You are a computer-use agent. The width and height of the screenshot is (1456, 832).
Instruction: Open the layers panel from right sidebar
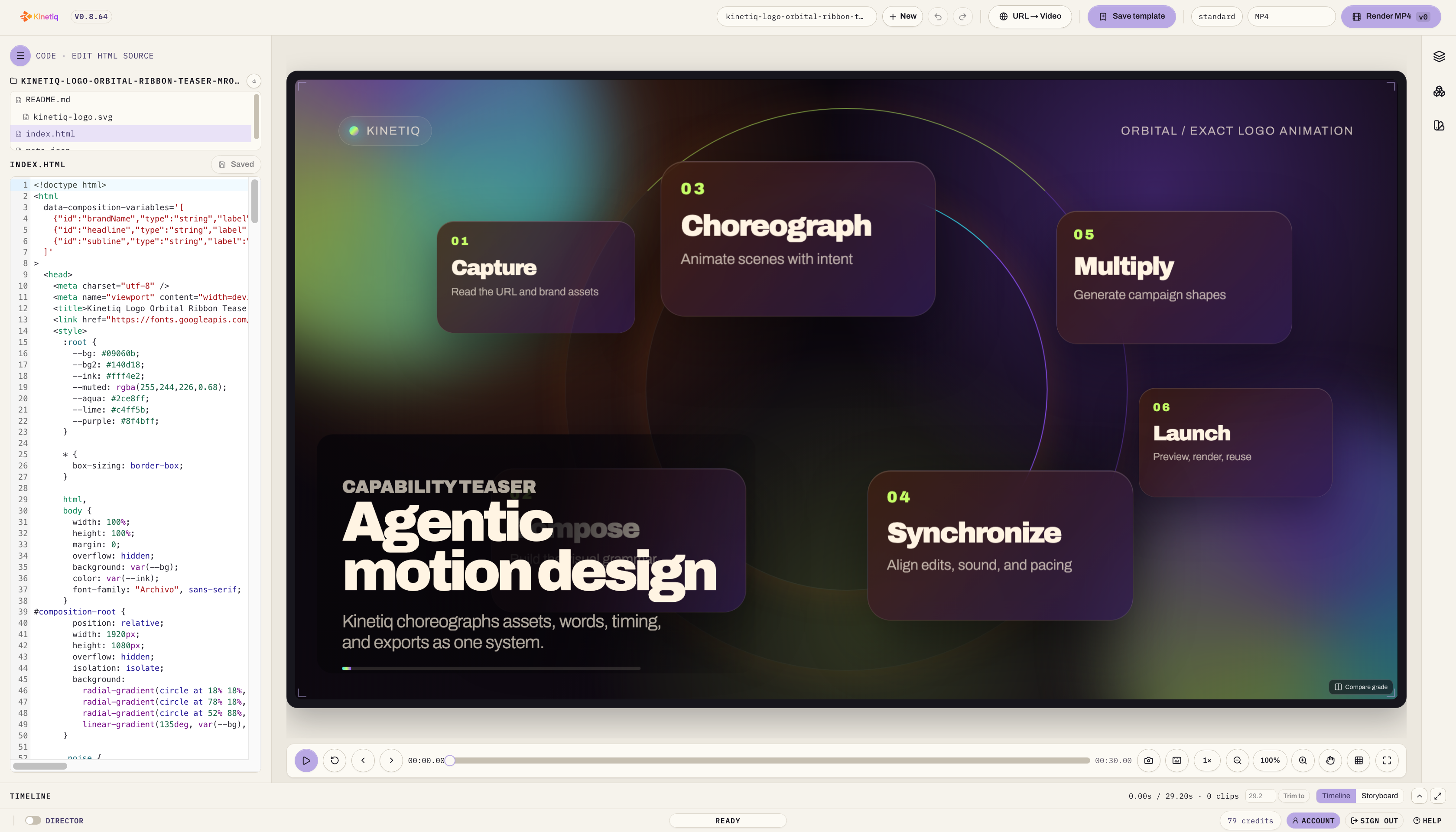(1439, 56)
